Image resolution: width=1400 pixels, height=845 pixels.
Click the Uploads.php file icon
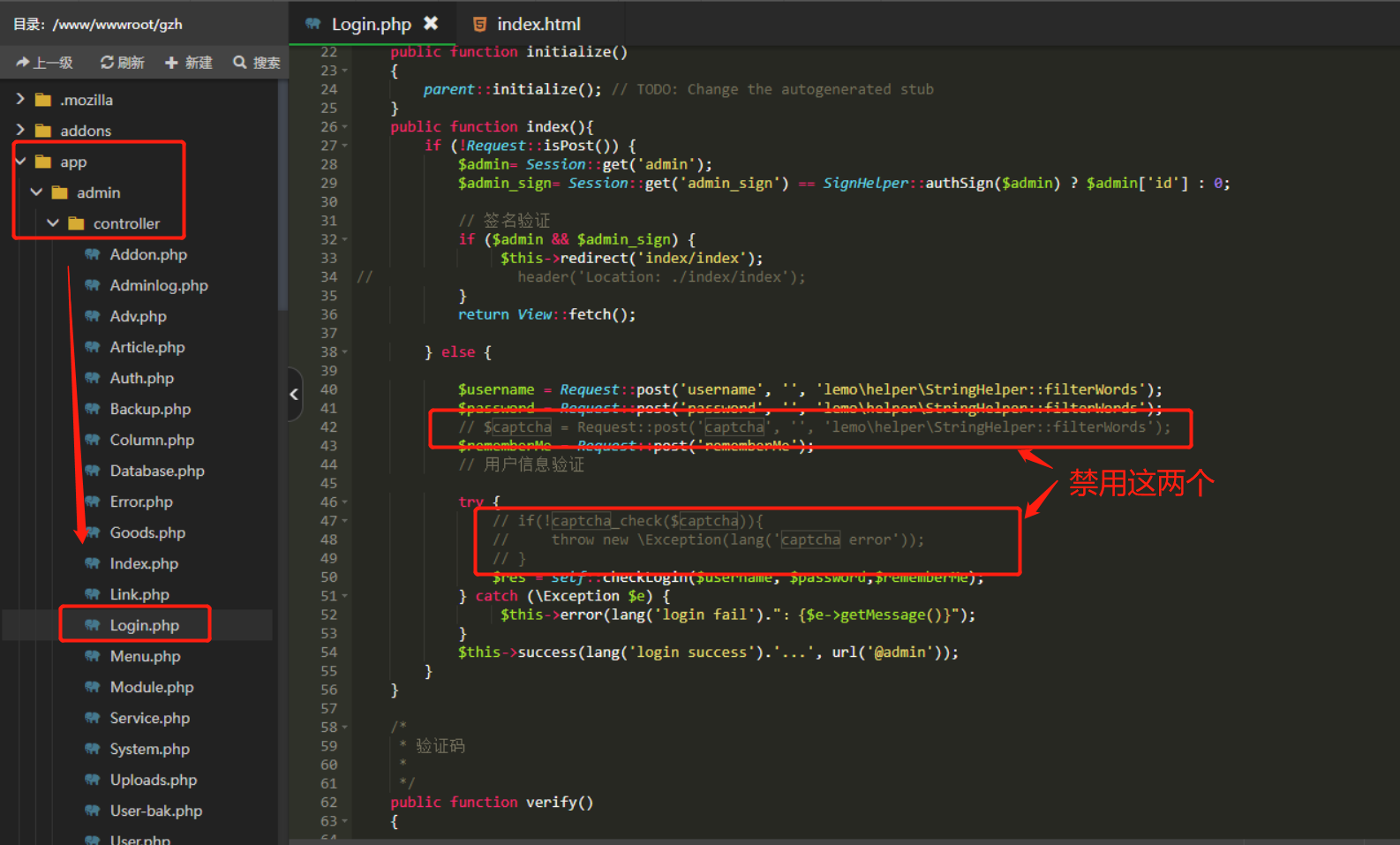tap(92, 780)
